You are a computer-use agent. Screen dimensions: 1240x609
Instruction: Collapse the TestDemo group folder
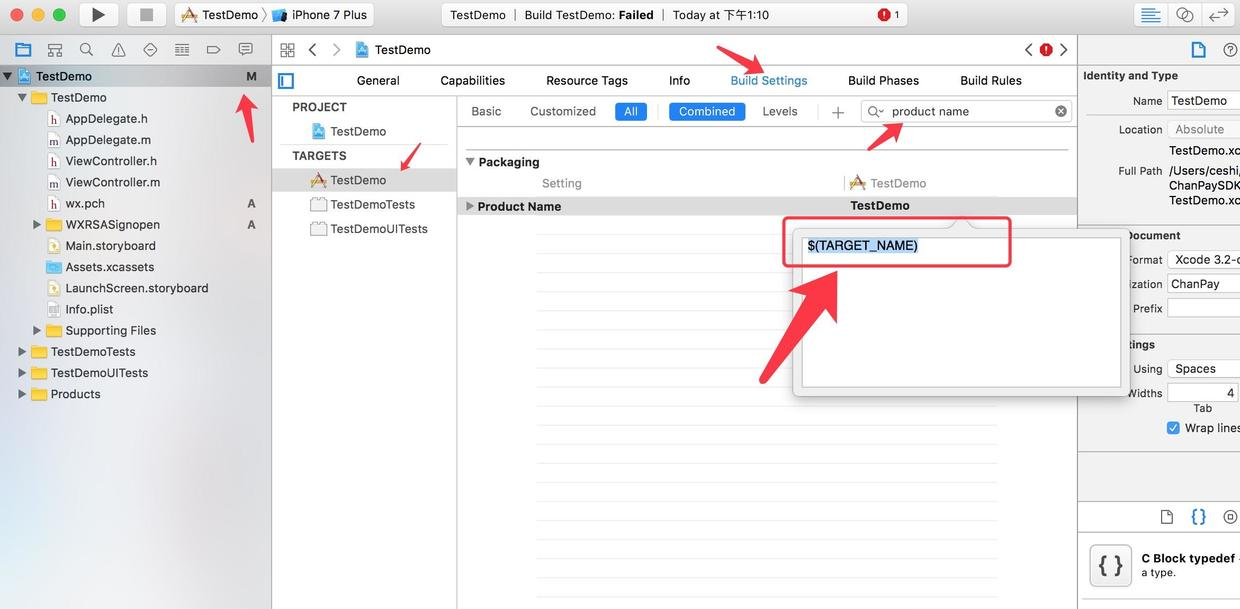point(22,98)
